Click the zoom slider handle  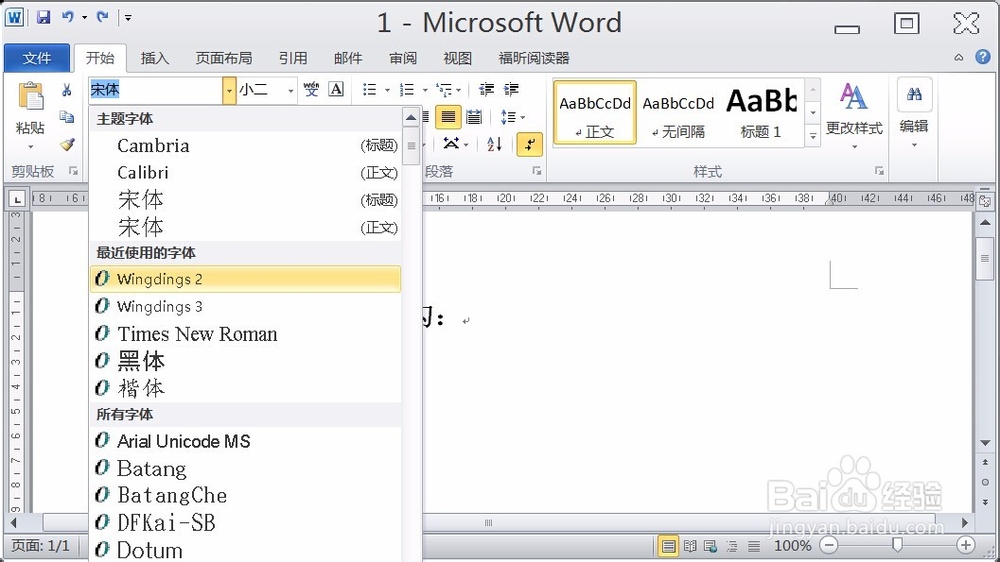coord(897,545)
